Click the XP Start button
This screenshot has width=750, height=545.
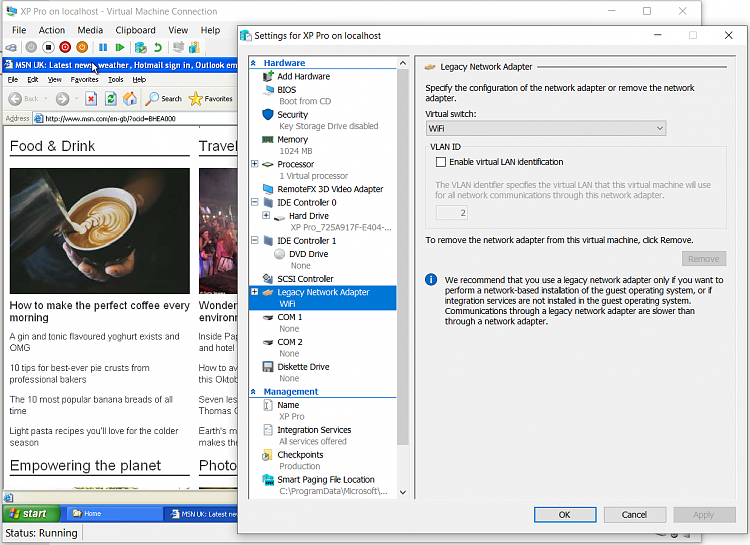click(32, 514)
